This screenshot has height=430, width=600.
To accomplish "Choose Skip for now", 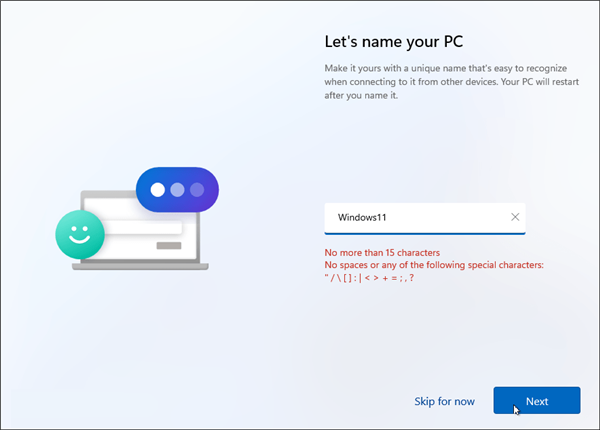I will click(444, 401).
